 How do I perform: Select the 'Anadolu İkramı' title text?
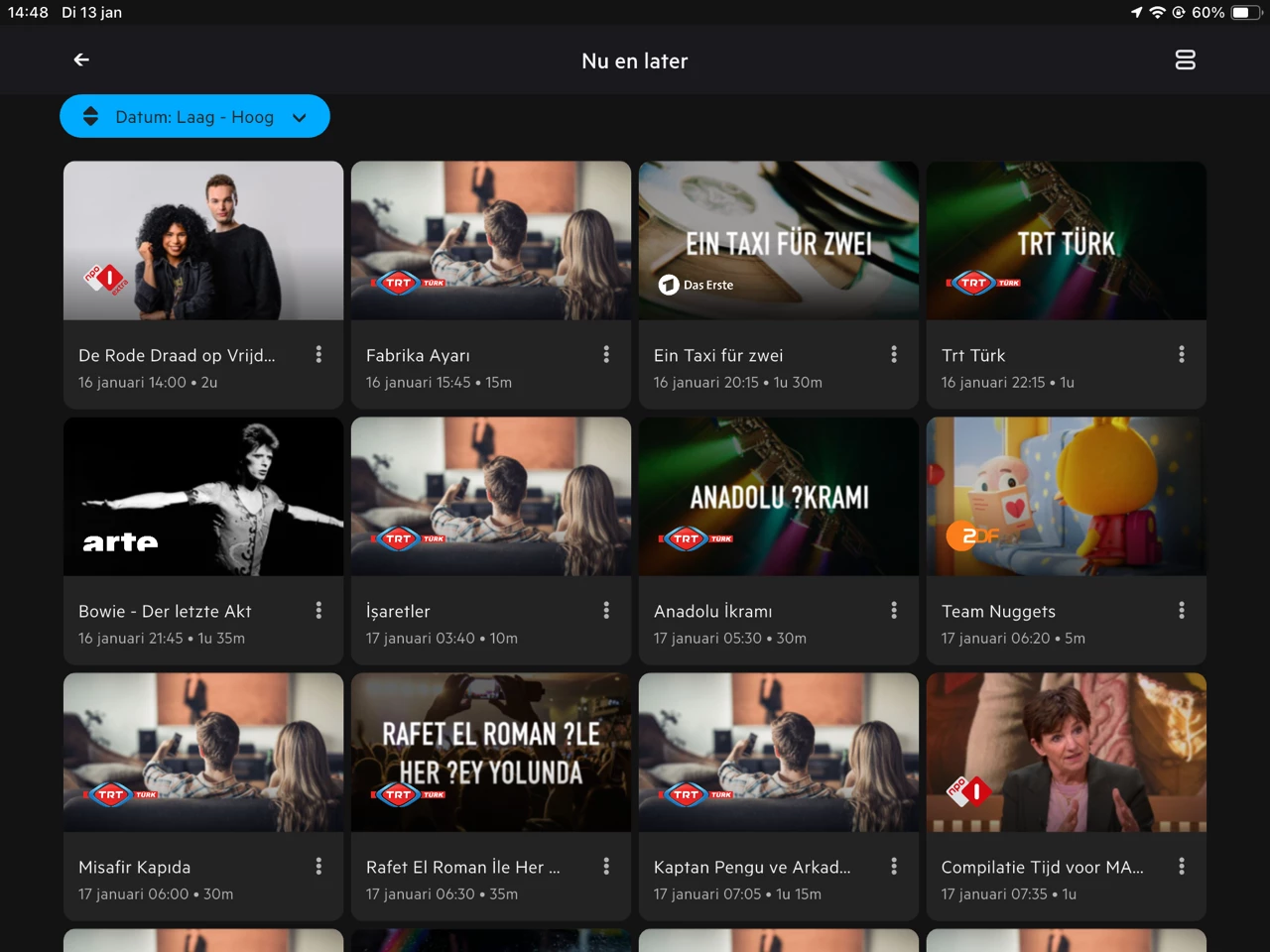(713, 611)
